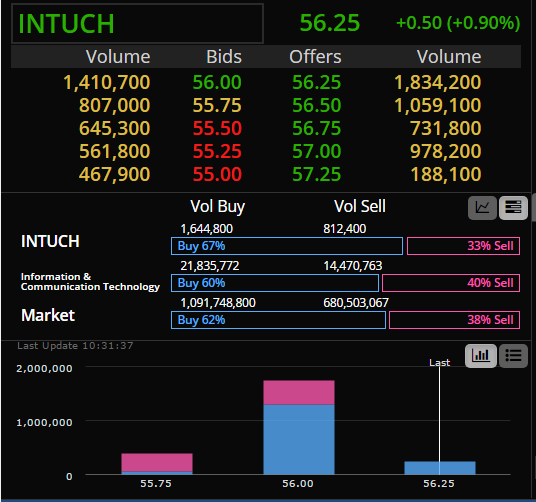
Task: Click the INTUCH Buy 67% bar
Action: coord(287,246)
